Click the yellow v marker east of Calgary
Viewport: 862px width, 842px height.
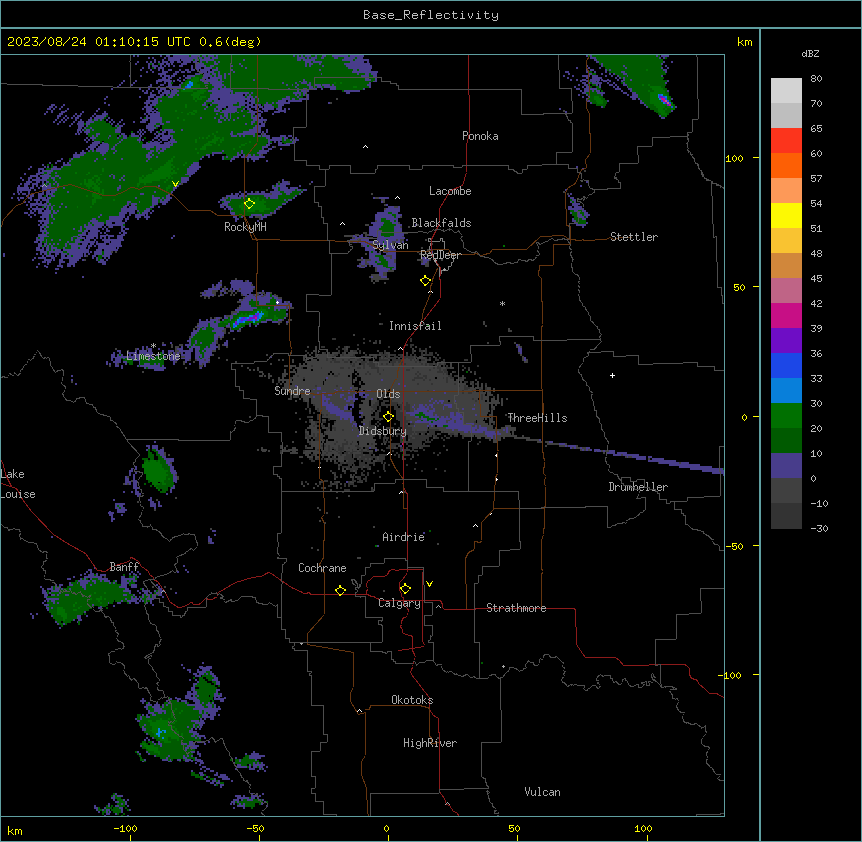[x=429, y=584]
